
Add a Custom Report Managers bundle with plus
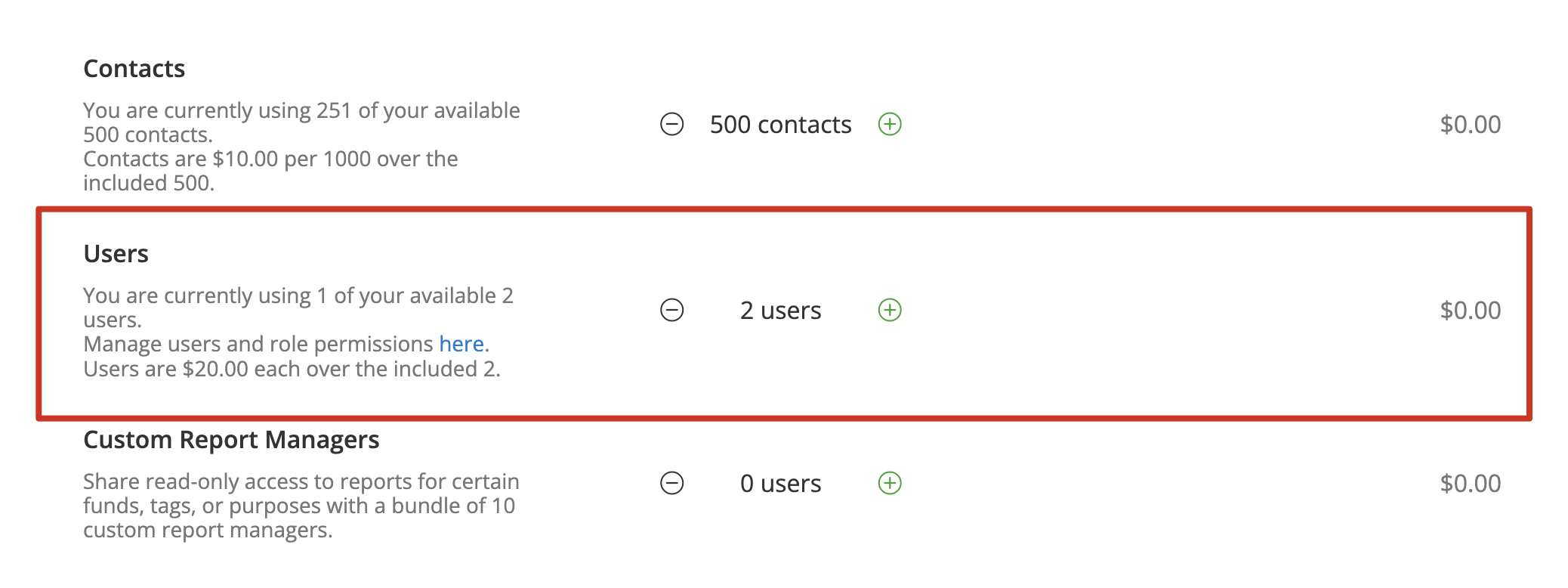click(x=890, y=483)
